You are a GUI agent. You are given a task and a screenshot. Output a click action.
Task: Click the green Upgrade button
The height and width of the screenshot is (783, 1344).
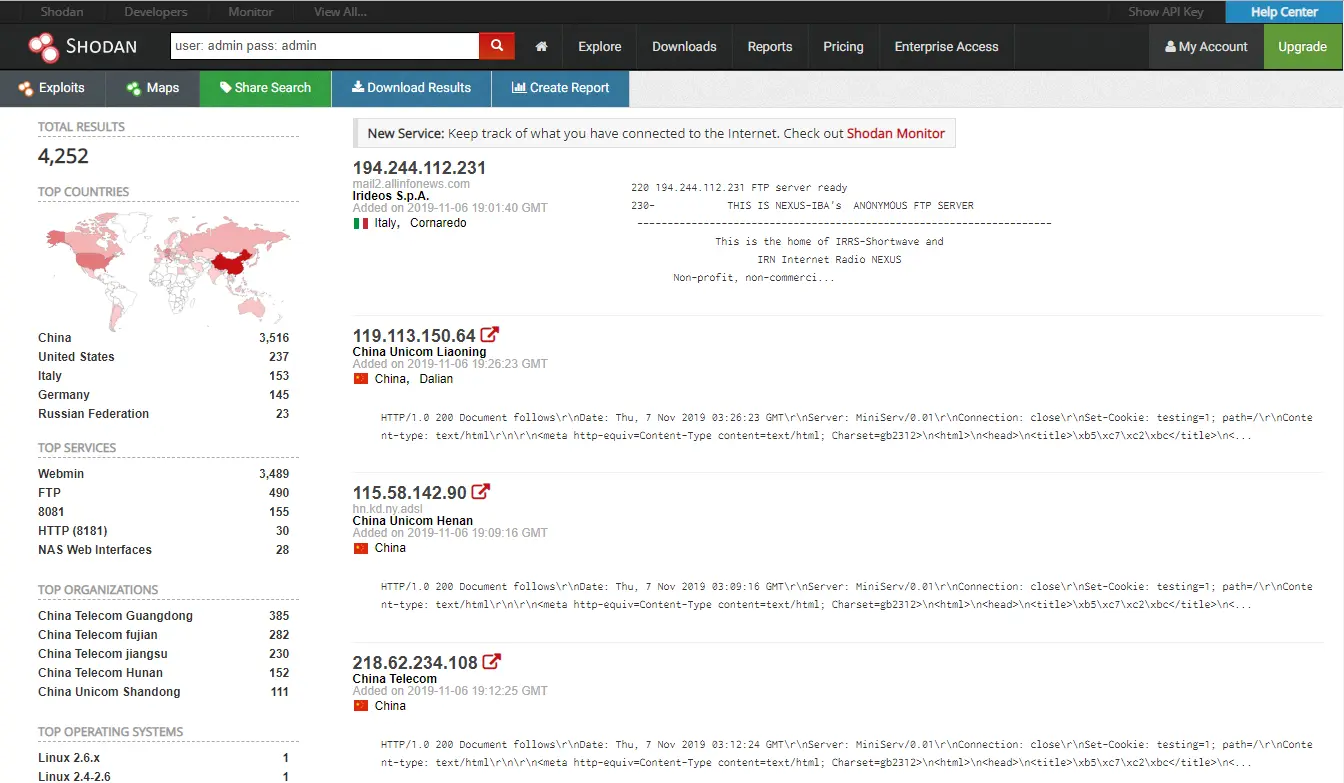pos(1303,47)
